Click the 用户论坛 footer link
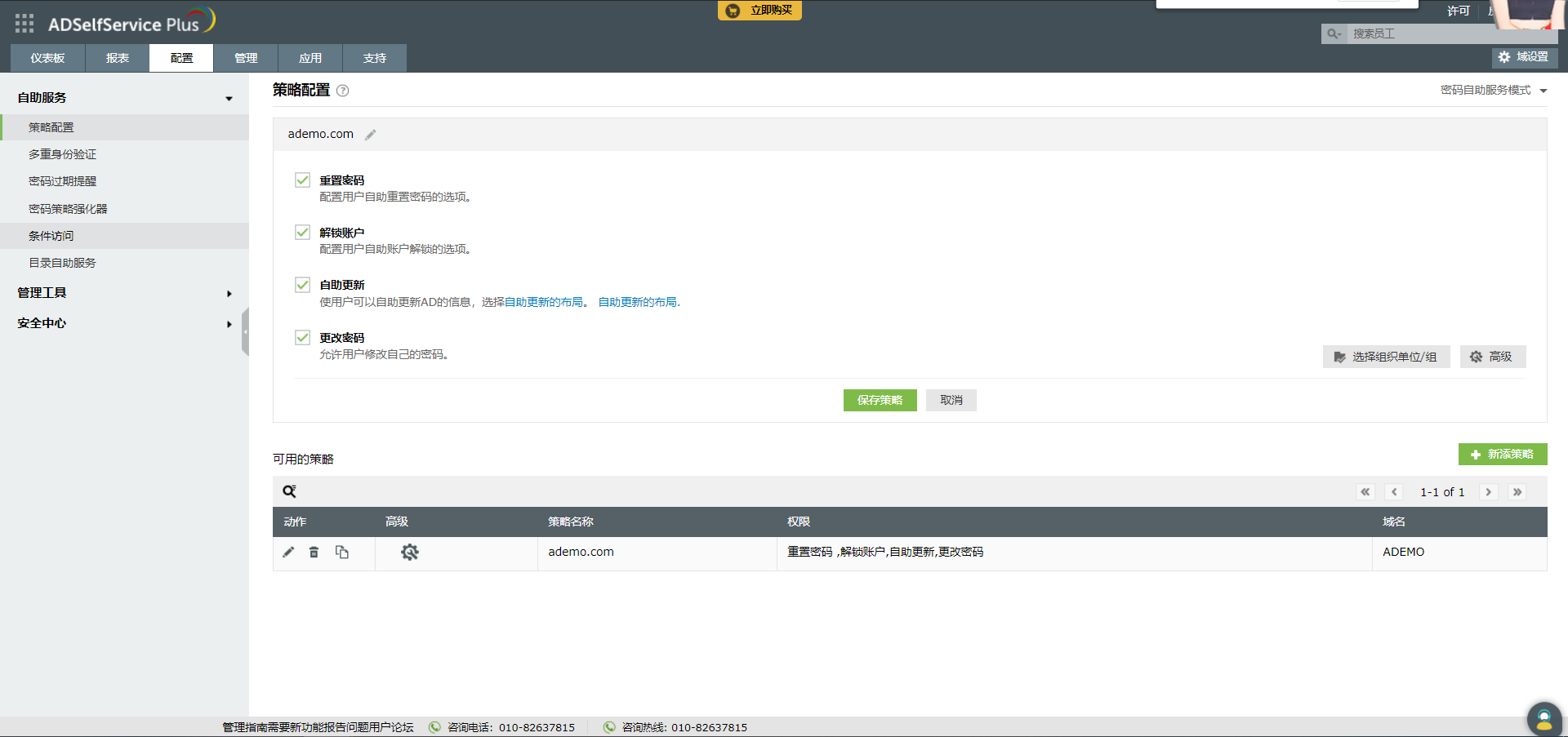Image resolution: width=1568 pixels, height=737 pixels. click(391, 727)
